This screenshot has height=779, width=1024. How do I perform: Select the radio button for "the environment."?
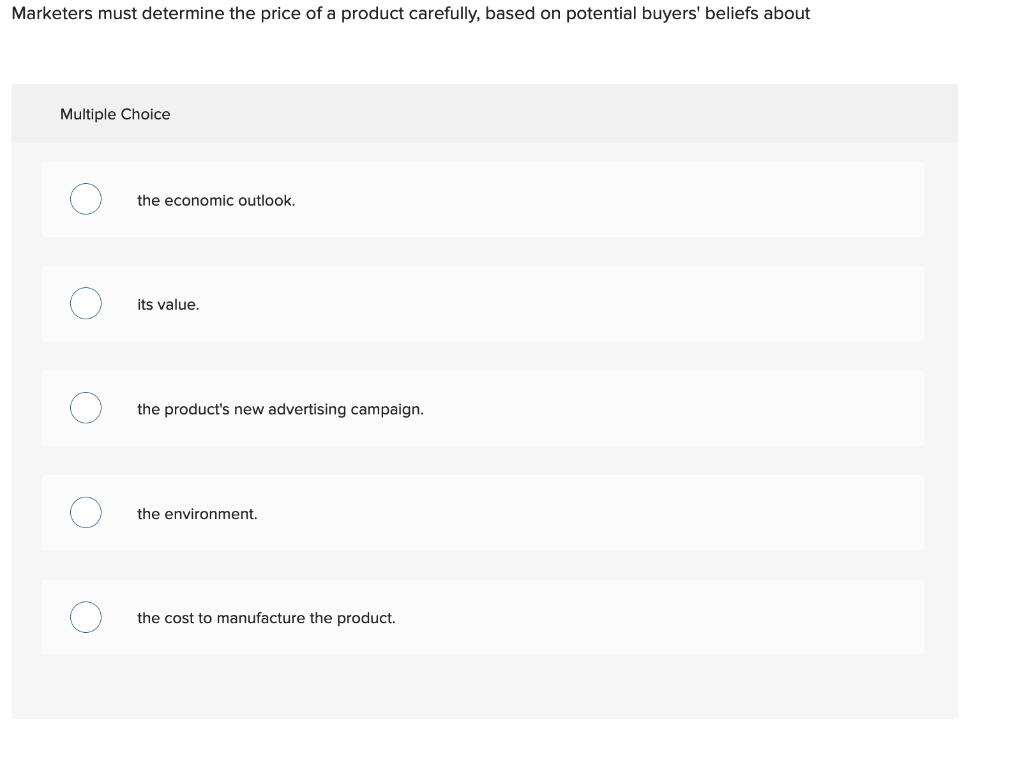[85, 512]
